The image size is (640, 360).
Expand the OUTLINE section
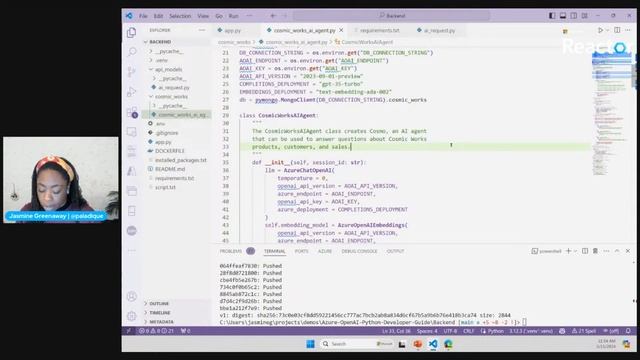coord(159,304)
